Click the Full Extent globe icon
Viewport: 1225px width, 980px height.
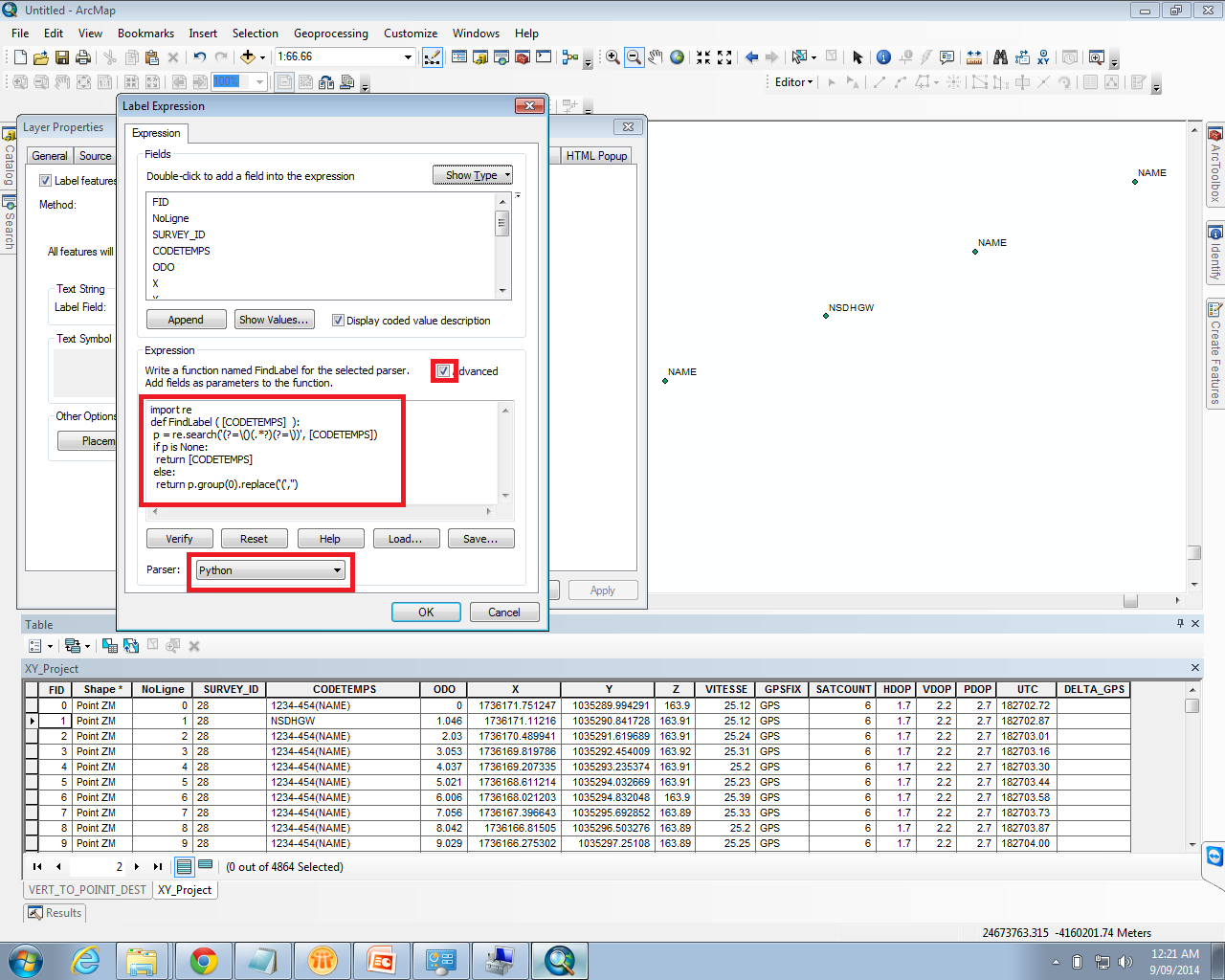pyautogui.click(x=677, y=57)
